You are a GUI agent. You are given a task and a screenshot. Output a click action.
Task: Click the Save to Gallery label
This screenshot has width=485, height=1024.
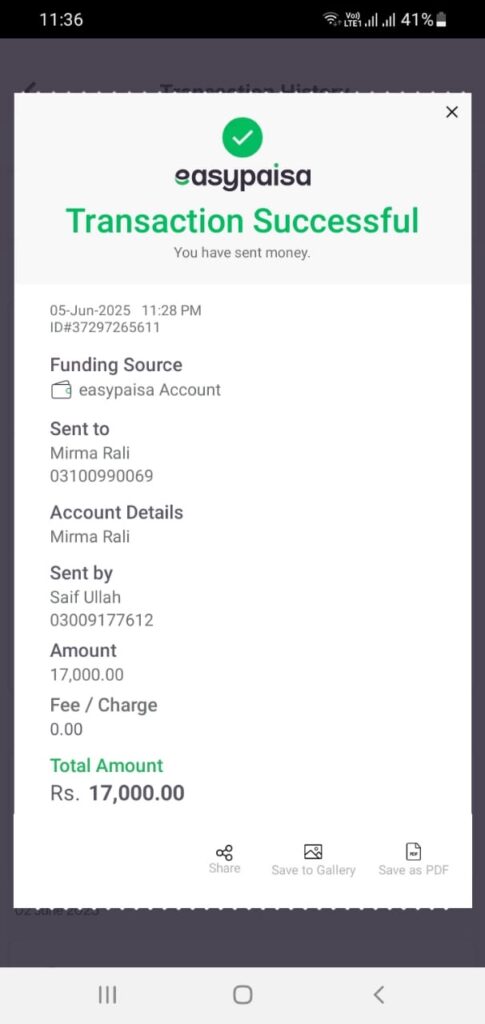point(313,871)
